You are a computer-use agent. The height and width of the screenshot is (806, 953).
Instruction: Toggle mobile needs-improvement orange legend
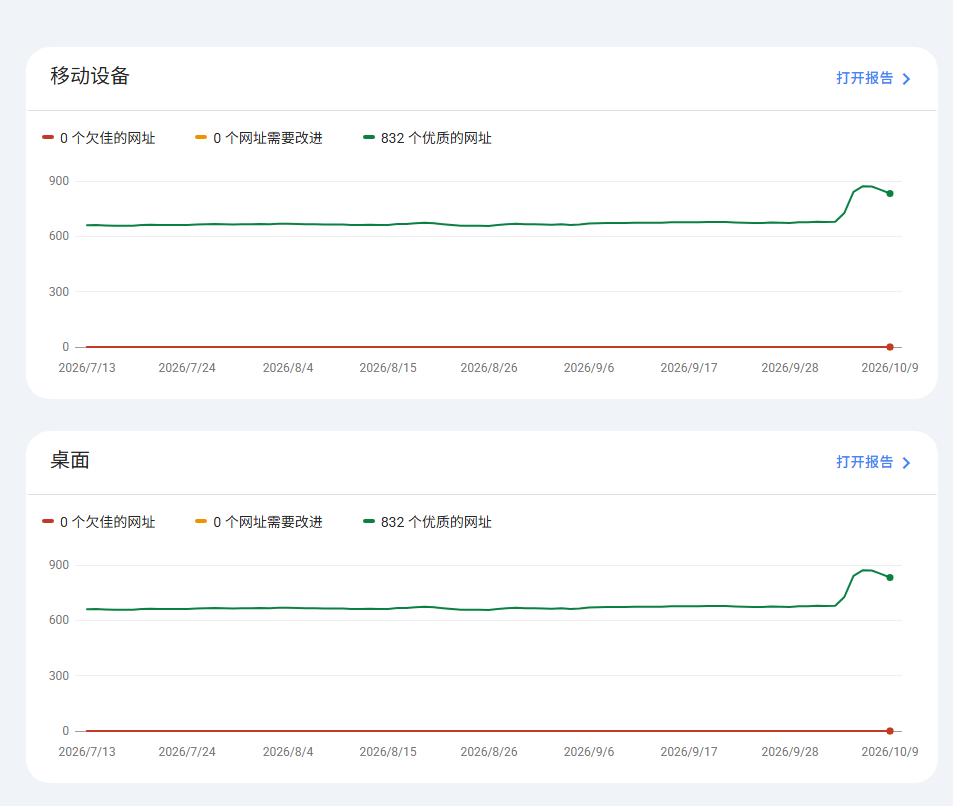tap(258, 138)
